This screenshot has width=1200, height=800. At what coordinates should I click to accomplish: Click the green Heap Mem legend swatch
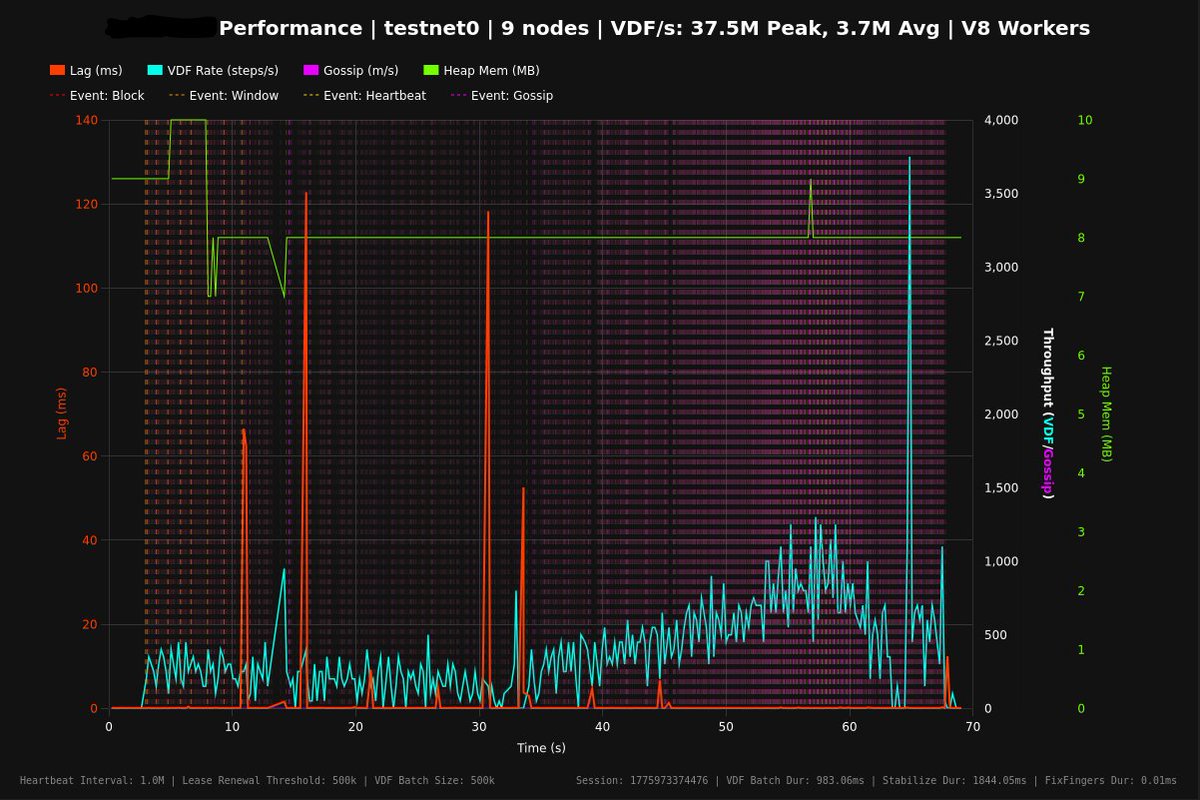tap(432, 70)
